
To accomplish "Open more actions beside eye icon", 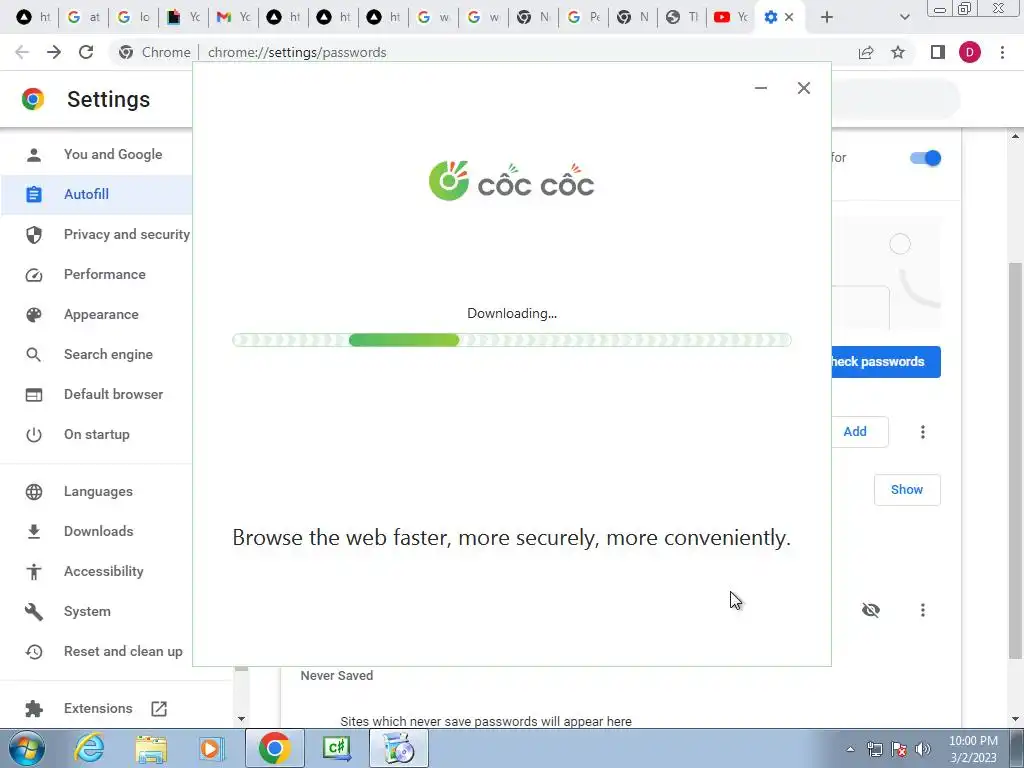I will coord(923,610).
